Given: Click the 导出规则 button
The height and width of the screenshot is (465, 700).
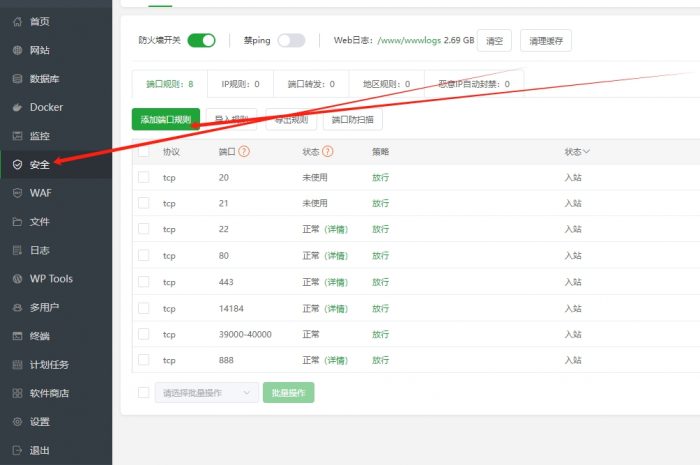Looking at the screenshot, I should click(x=291, y=119).
